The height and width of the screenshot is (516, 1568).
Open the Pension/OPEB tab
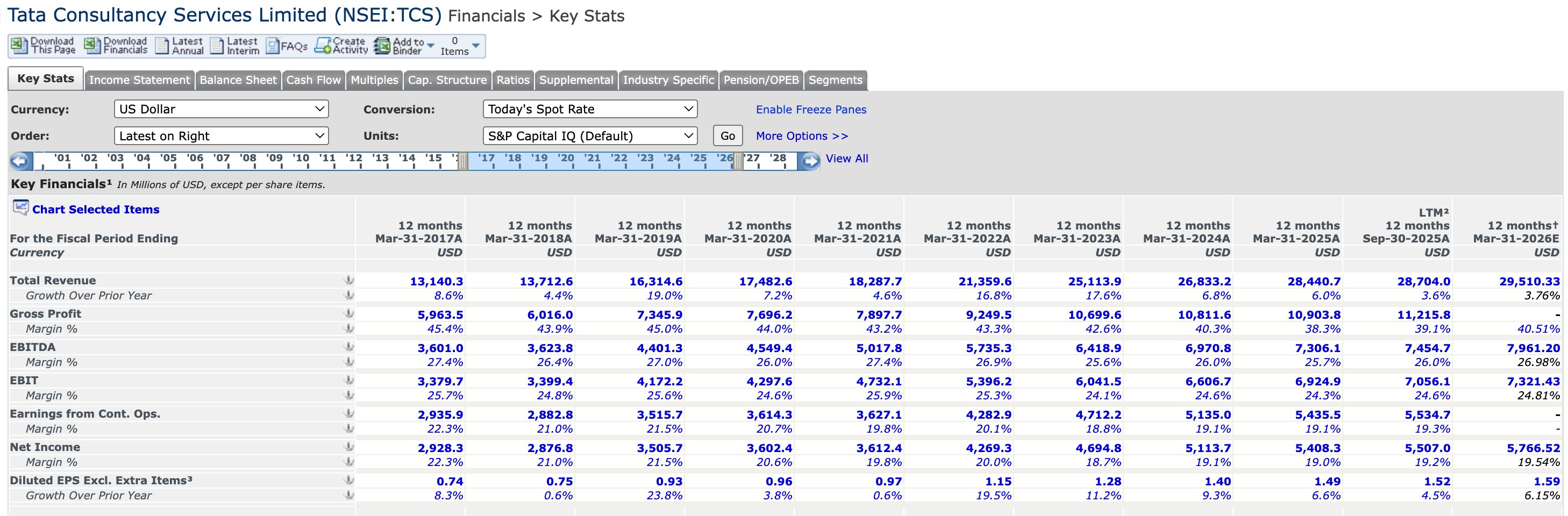(761, 80)
